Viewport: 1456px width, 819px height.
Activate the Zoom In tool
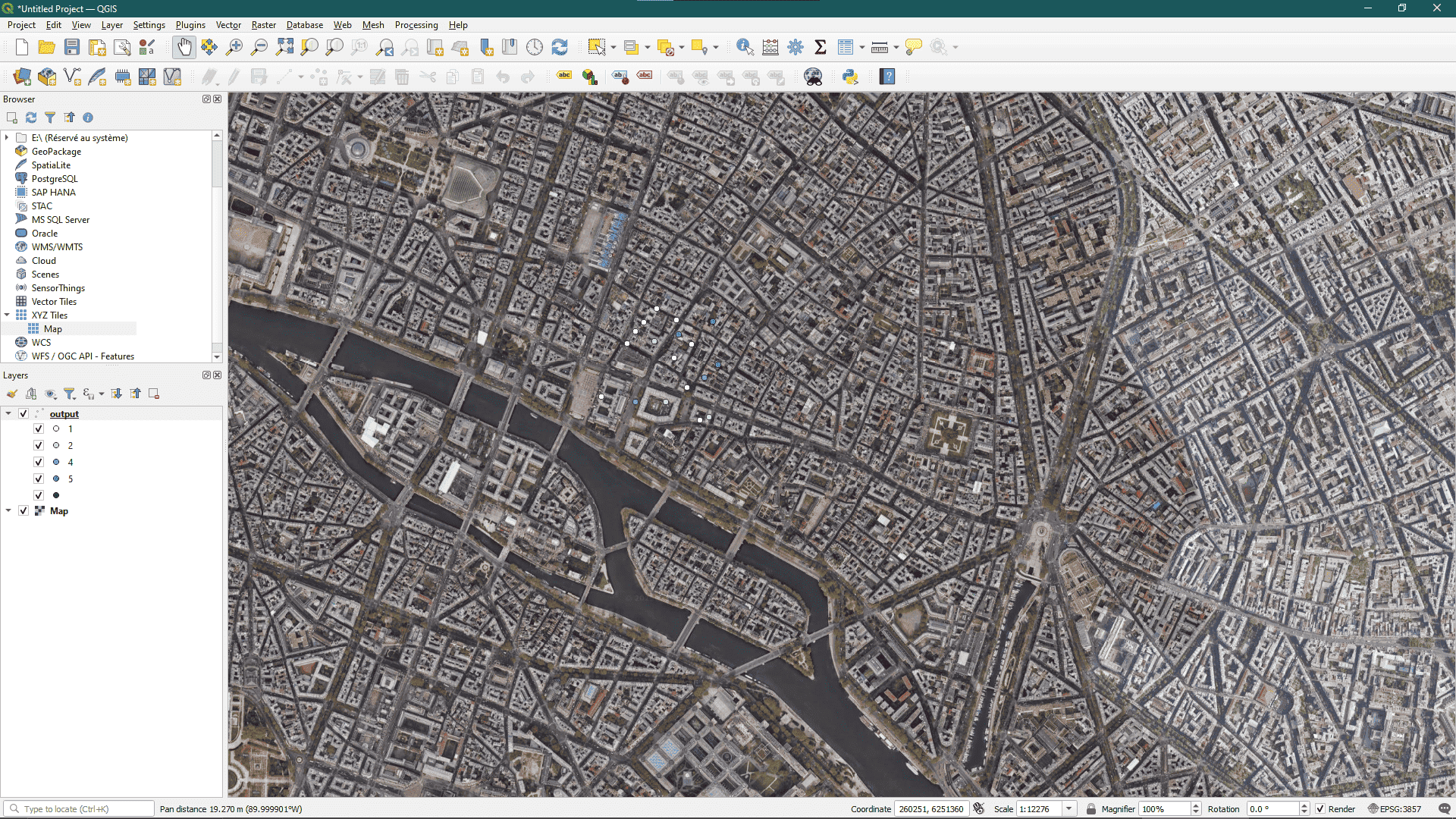tap(234, 46)
